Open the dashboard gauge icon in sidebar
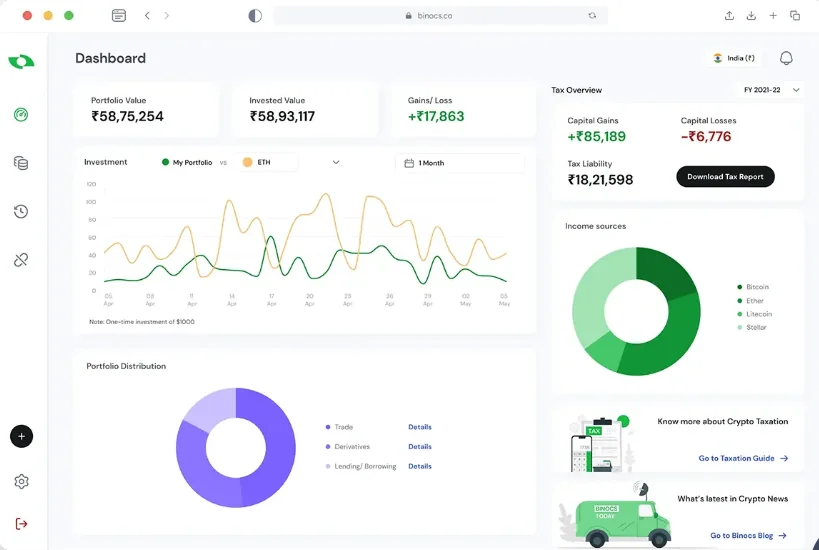This screenshot has height=550, width=819. [21, 114]
